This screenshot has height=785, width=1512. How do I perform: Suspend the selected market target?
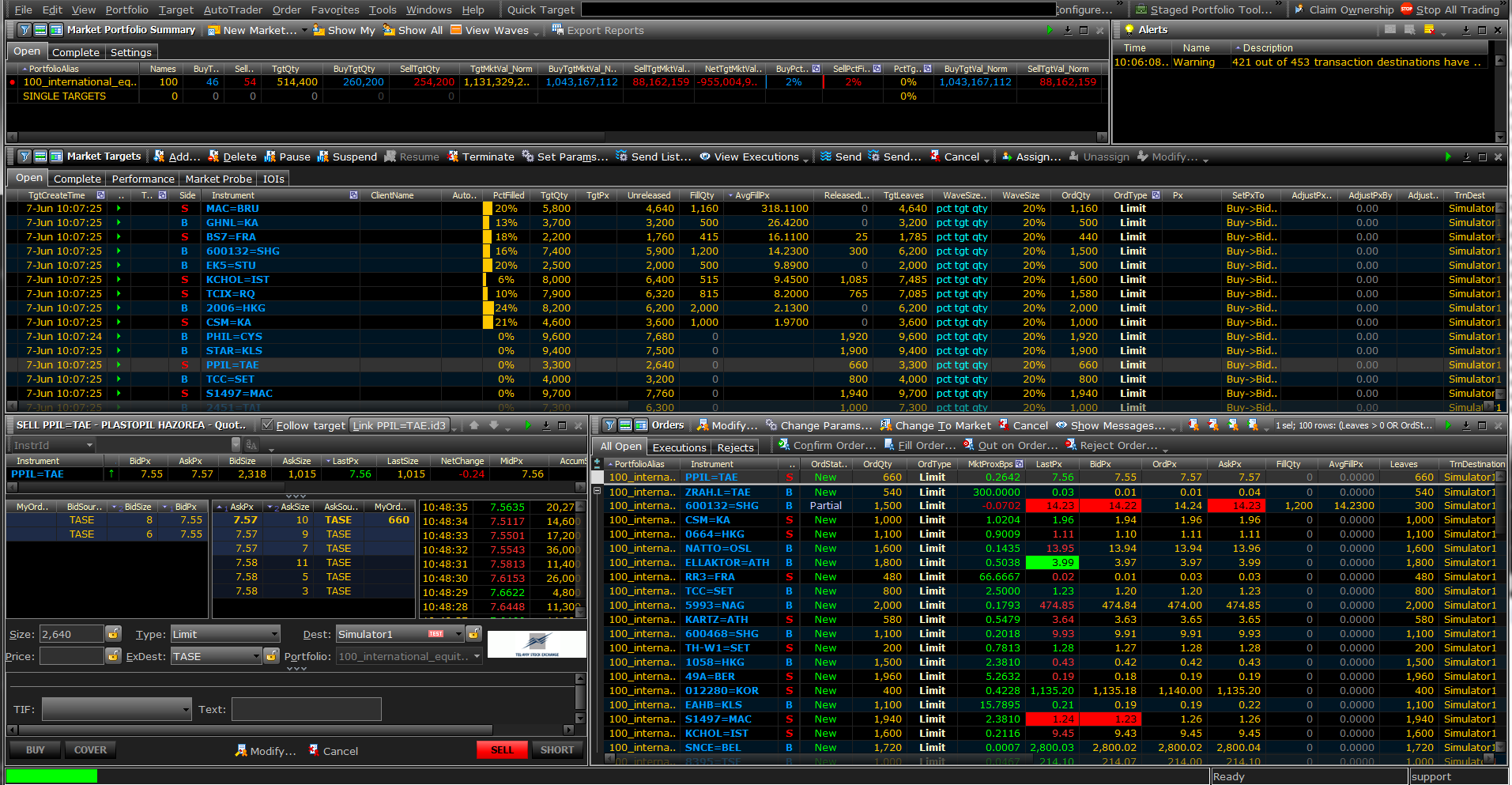[347, 157]
